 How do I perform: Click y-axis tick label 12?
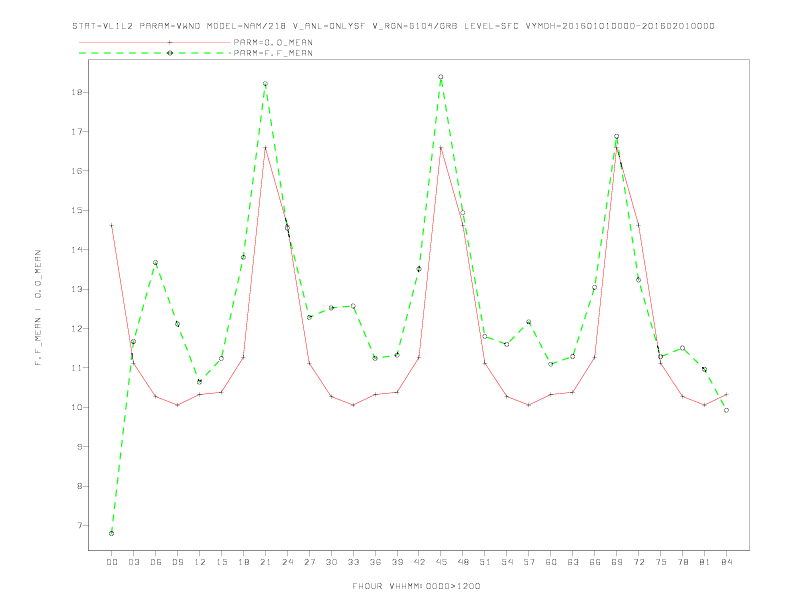click(77, 329)
